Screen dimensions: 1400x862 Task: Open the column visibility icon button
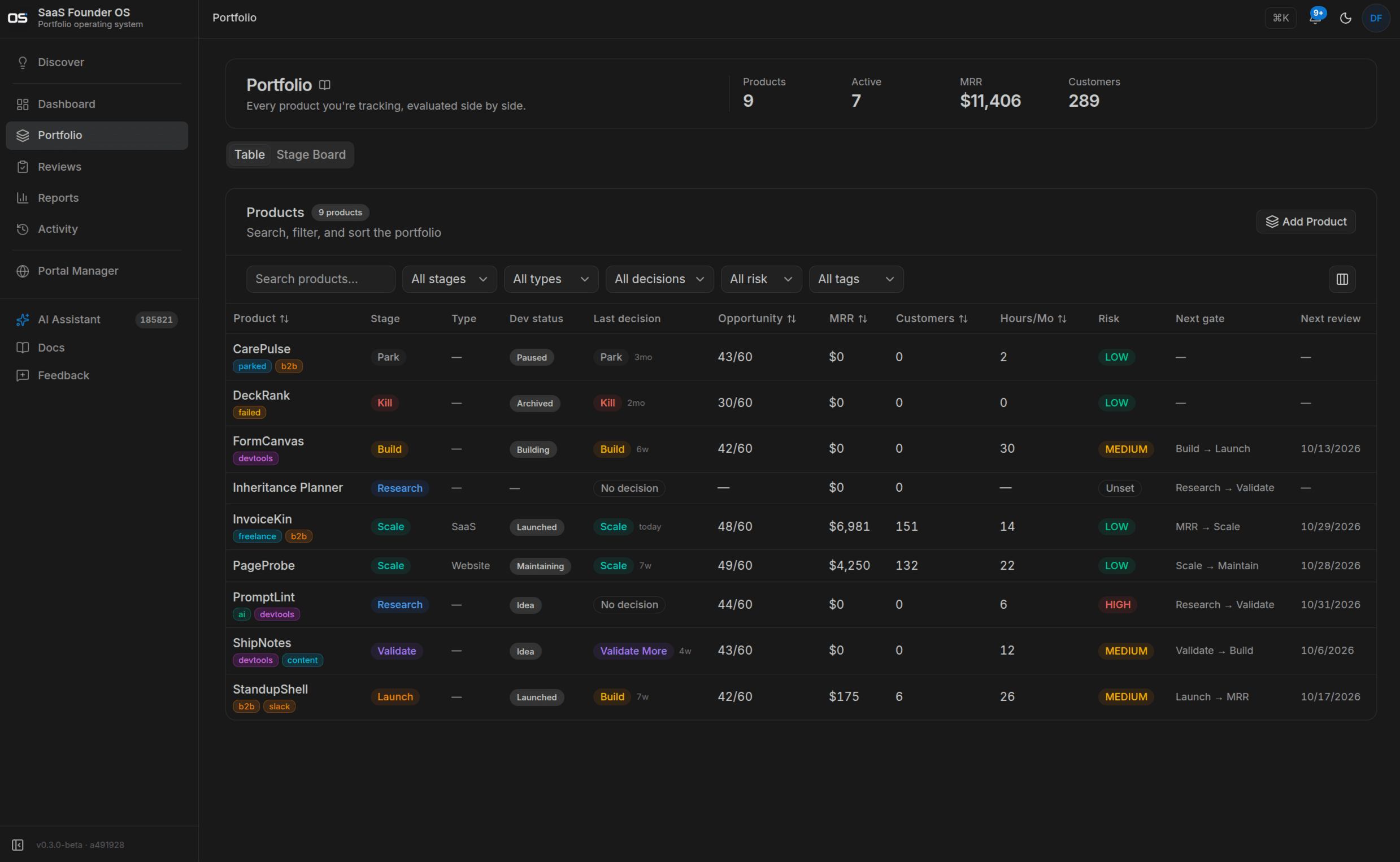pyautogui.click(x=1342, y=279)
